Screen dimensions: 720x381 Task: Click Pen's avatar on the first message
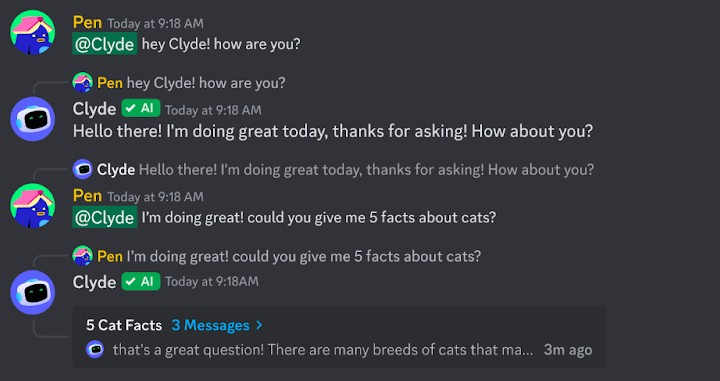[x=33, y=32]
